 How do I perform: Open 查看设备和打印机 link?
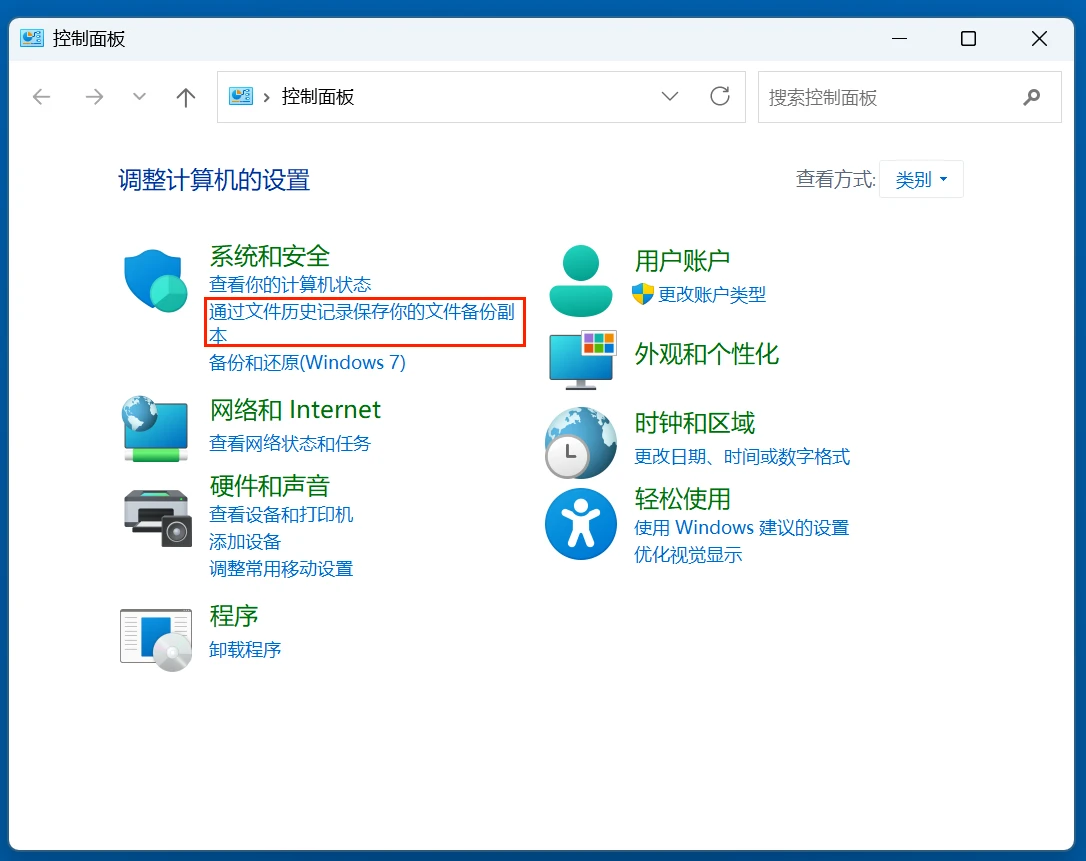[281, 515]
